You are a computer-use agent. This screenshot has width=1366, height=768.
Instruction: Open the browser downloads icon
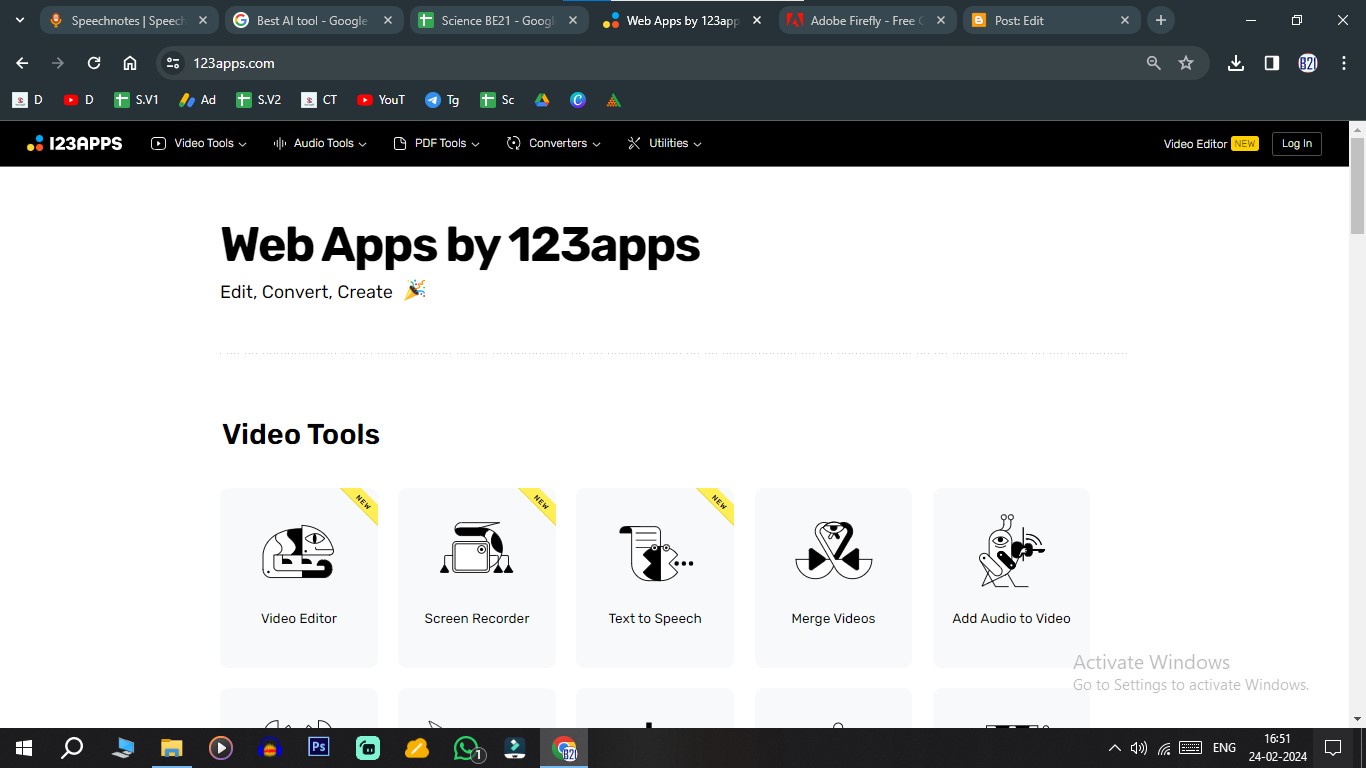(1236, 63)
